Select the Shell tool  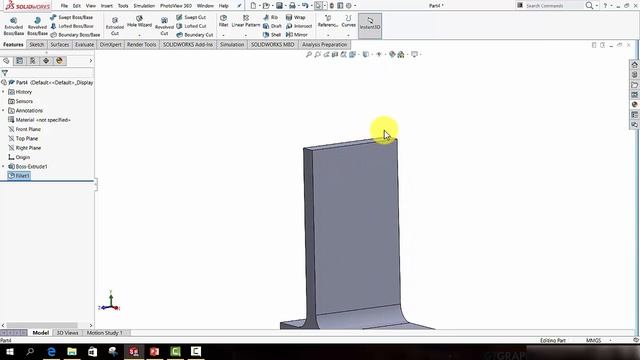(272, 35)
